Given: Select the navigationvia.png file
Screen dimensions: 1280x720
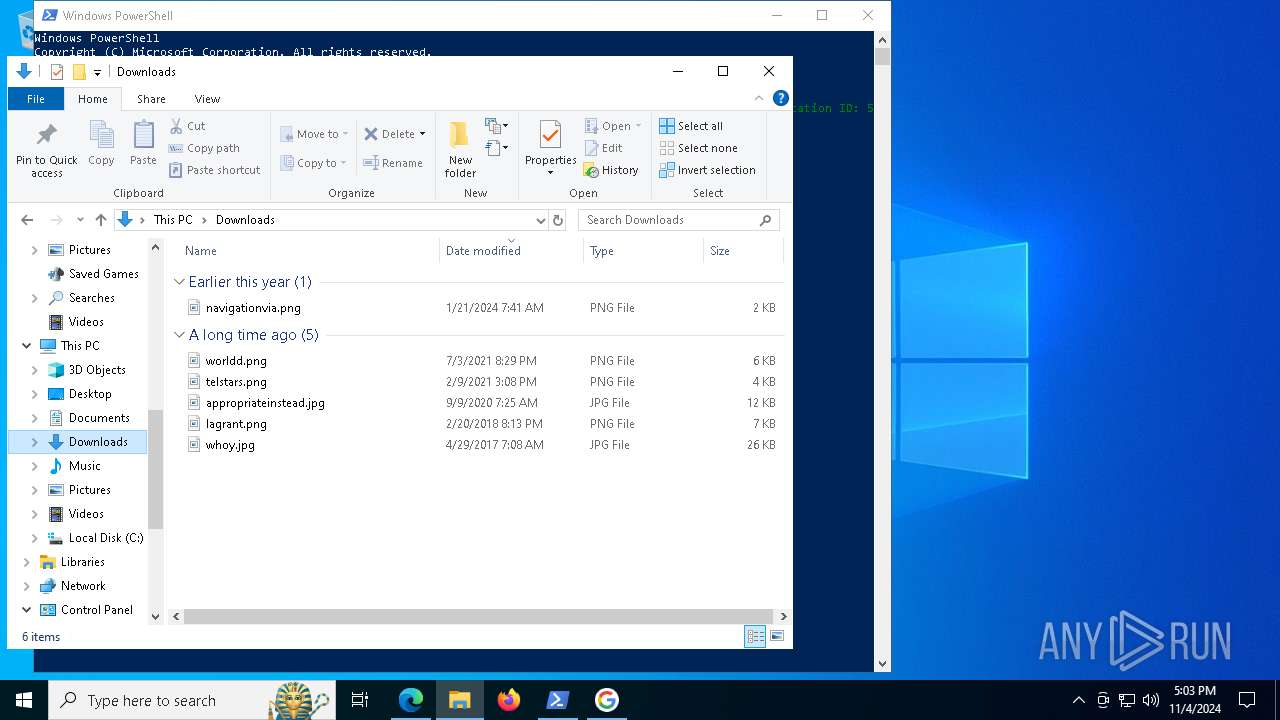Looking at the screenshot, I should click(253, 308).
